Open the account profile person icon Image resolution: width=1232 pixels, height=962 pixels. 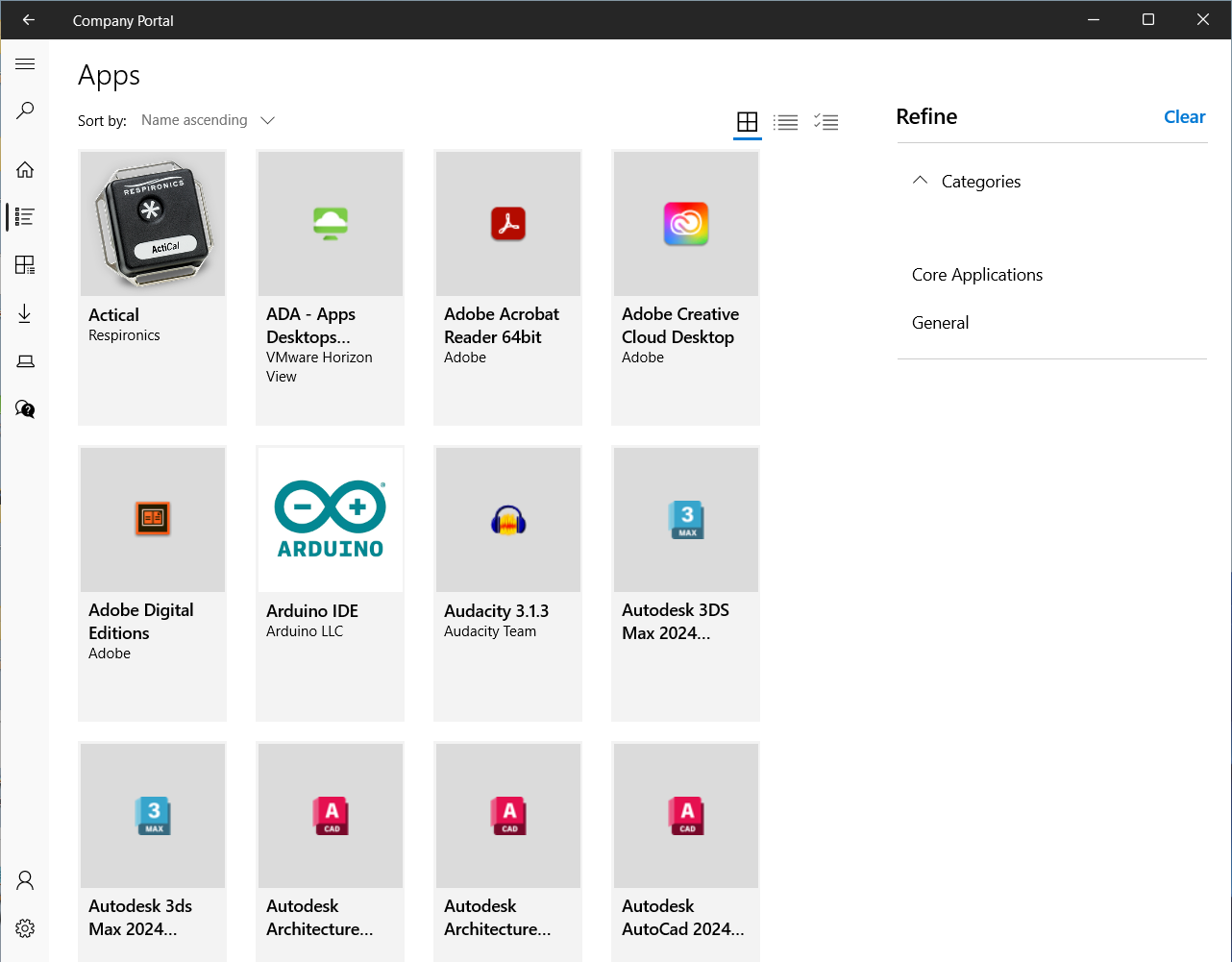click(x=25, y=880)
